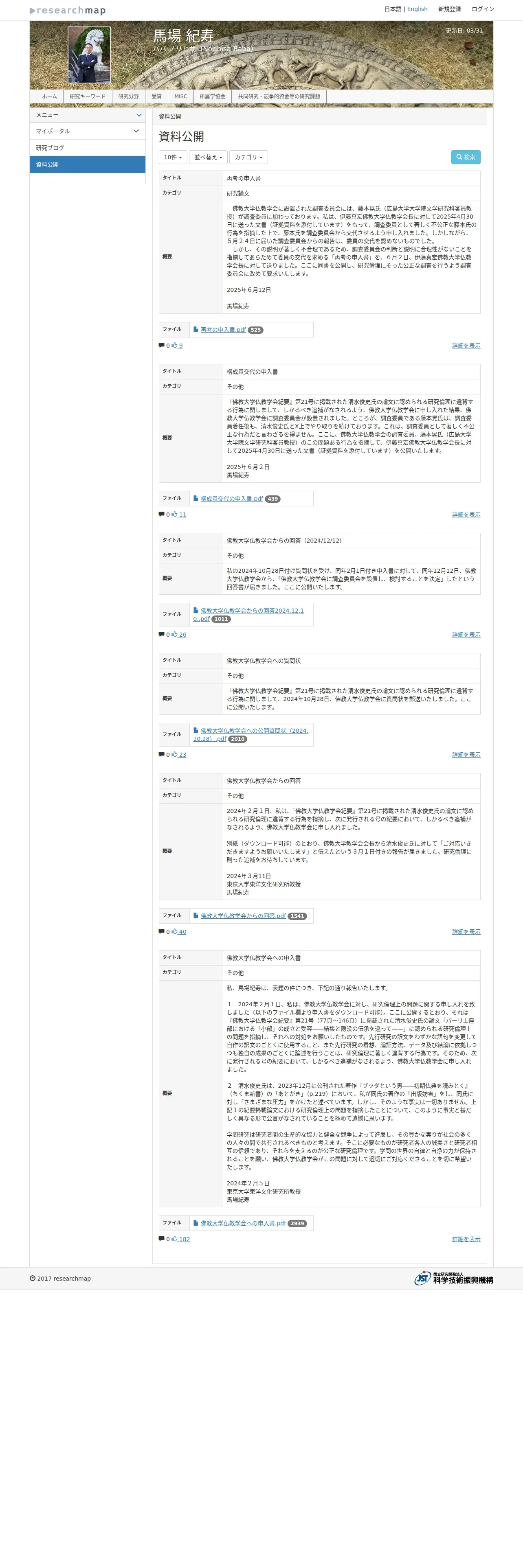Show details for 回答（2024/12/12）entry

click(466, 634)
